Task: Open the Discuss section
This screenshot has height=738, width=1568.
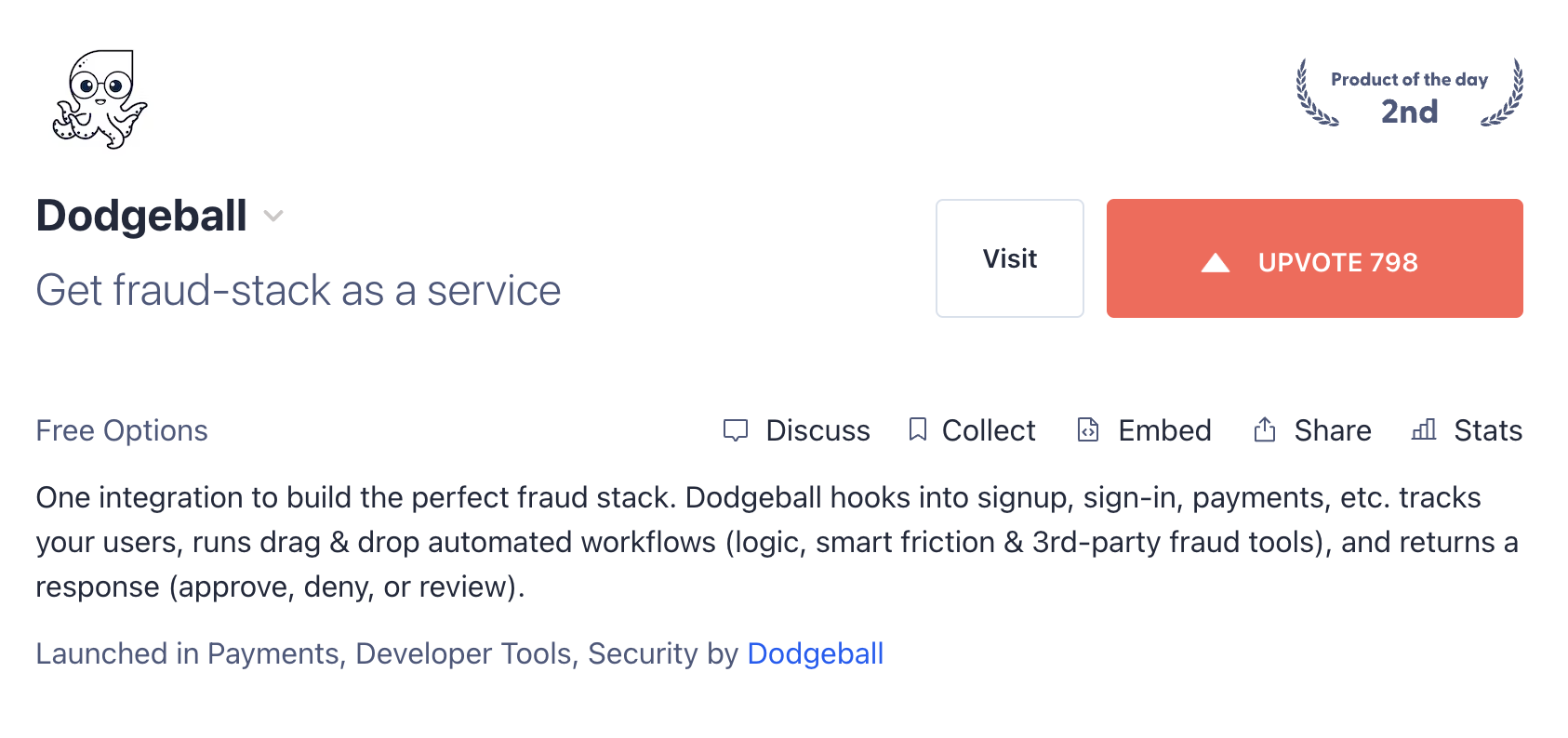Action: pos(817,430)
